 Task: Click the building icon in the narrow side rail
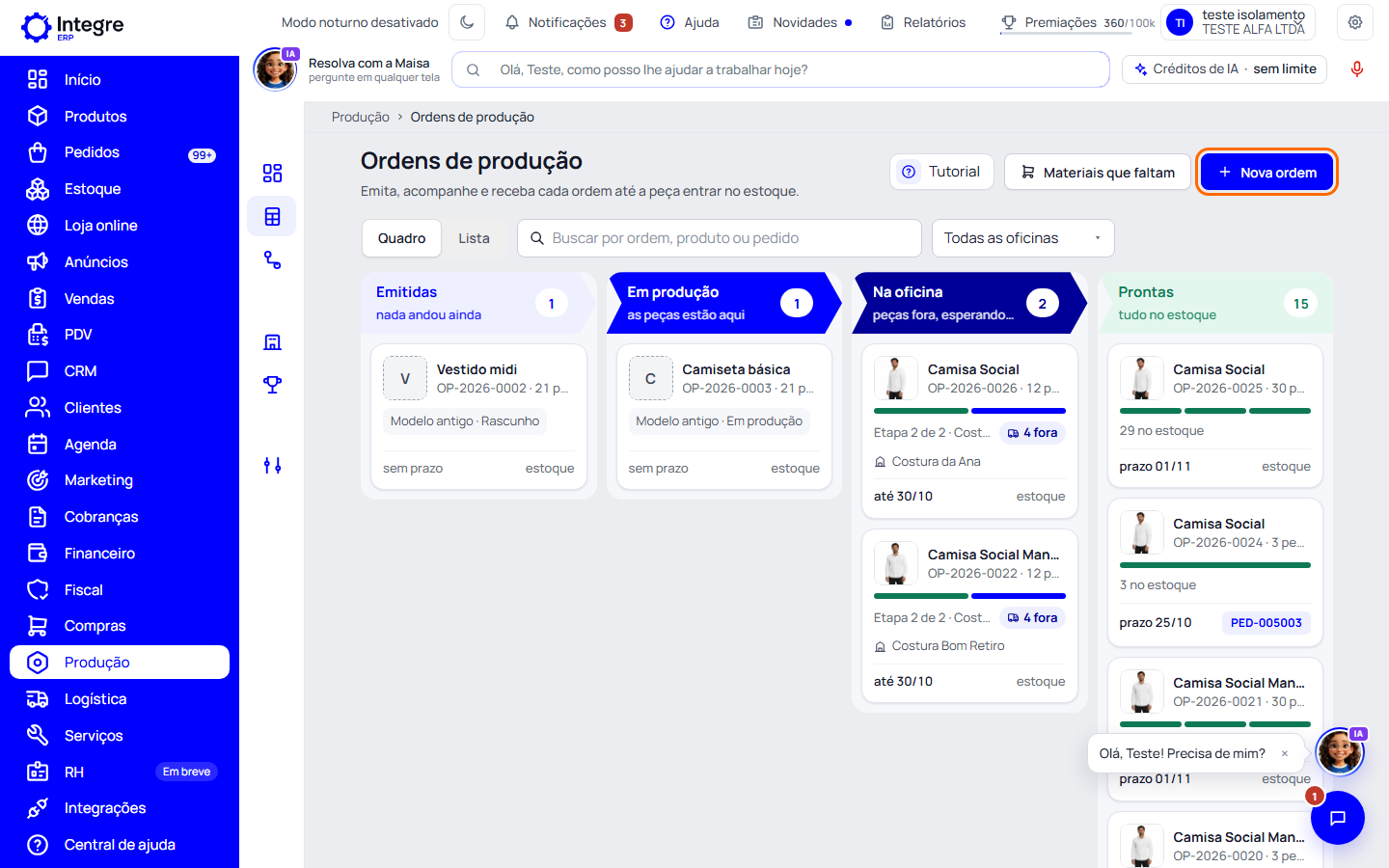[273, 342]
